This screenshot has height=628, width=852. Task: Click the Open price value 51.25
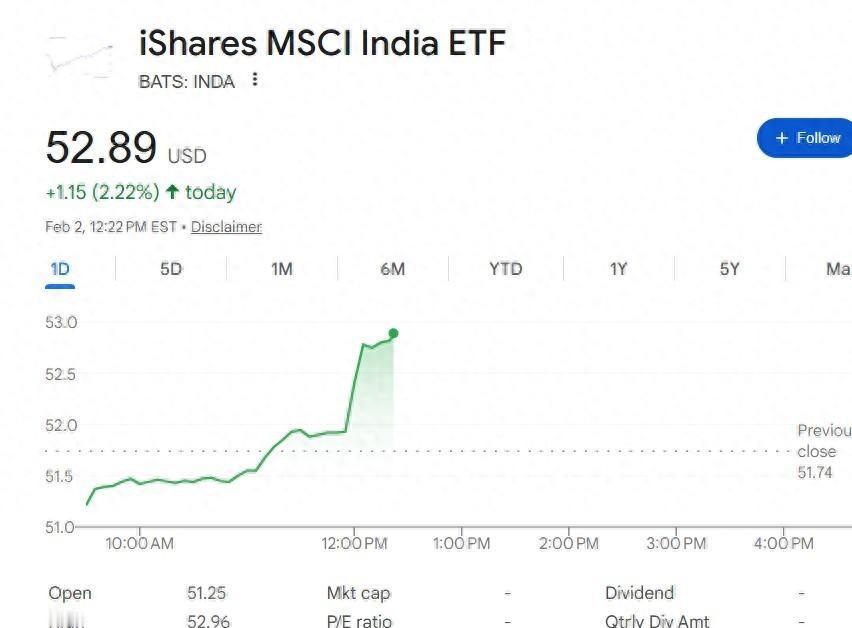tap(208, 593)
